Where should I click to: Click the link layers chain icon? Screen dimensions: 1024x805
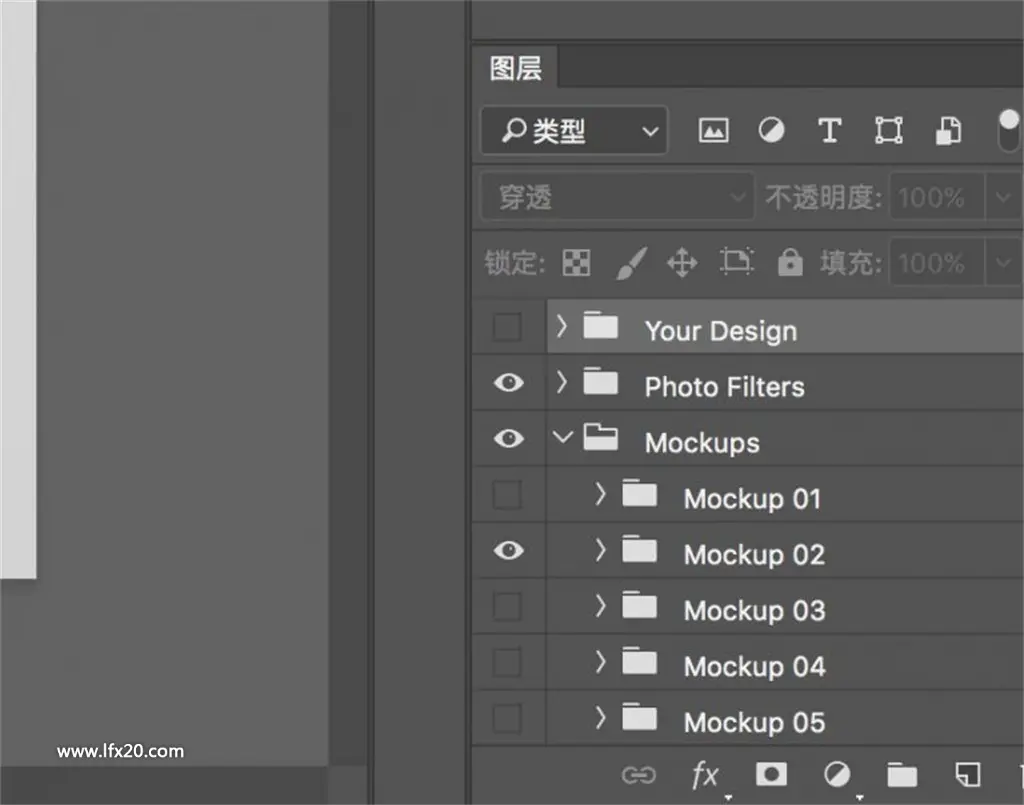pos(638,775)
